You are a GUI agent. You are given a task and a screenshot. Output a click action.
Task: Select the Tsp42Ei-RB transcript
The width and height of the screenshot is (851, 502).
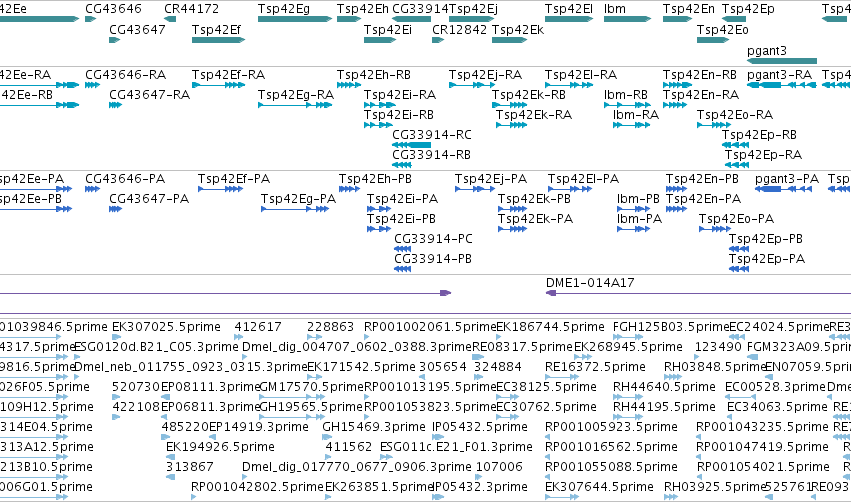coord(378,125)
